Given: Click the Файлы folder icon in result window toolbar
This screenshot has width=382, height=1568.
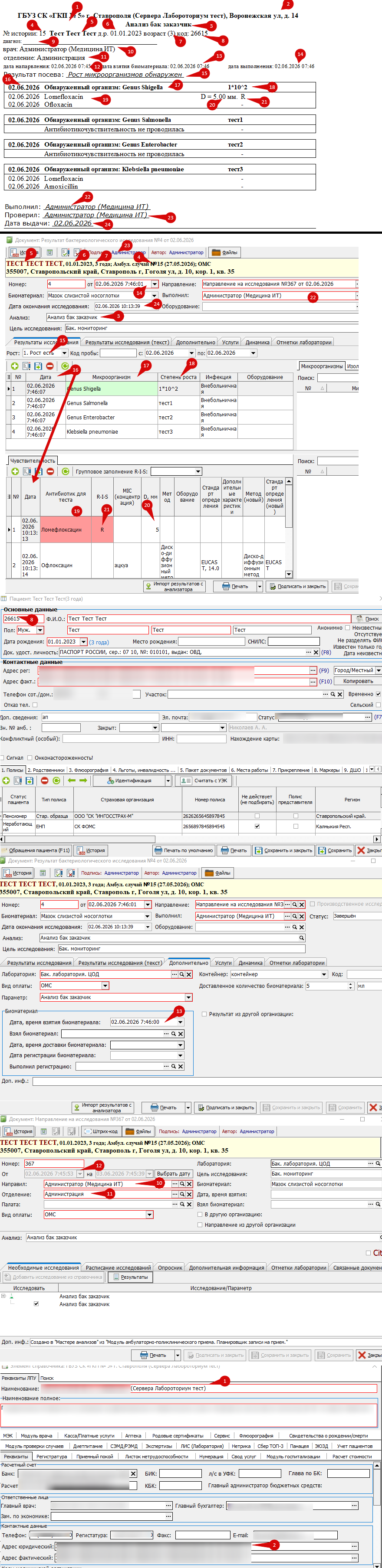Looking at the screenshot, I should [225, 252].
